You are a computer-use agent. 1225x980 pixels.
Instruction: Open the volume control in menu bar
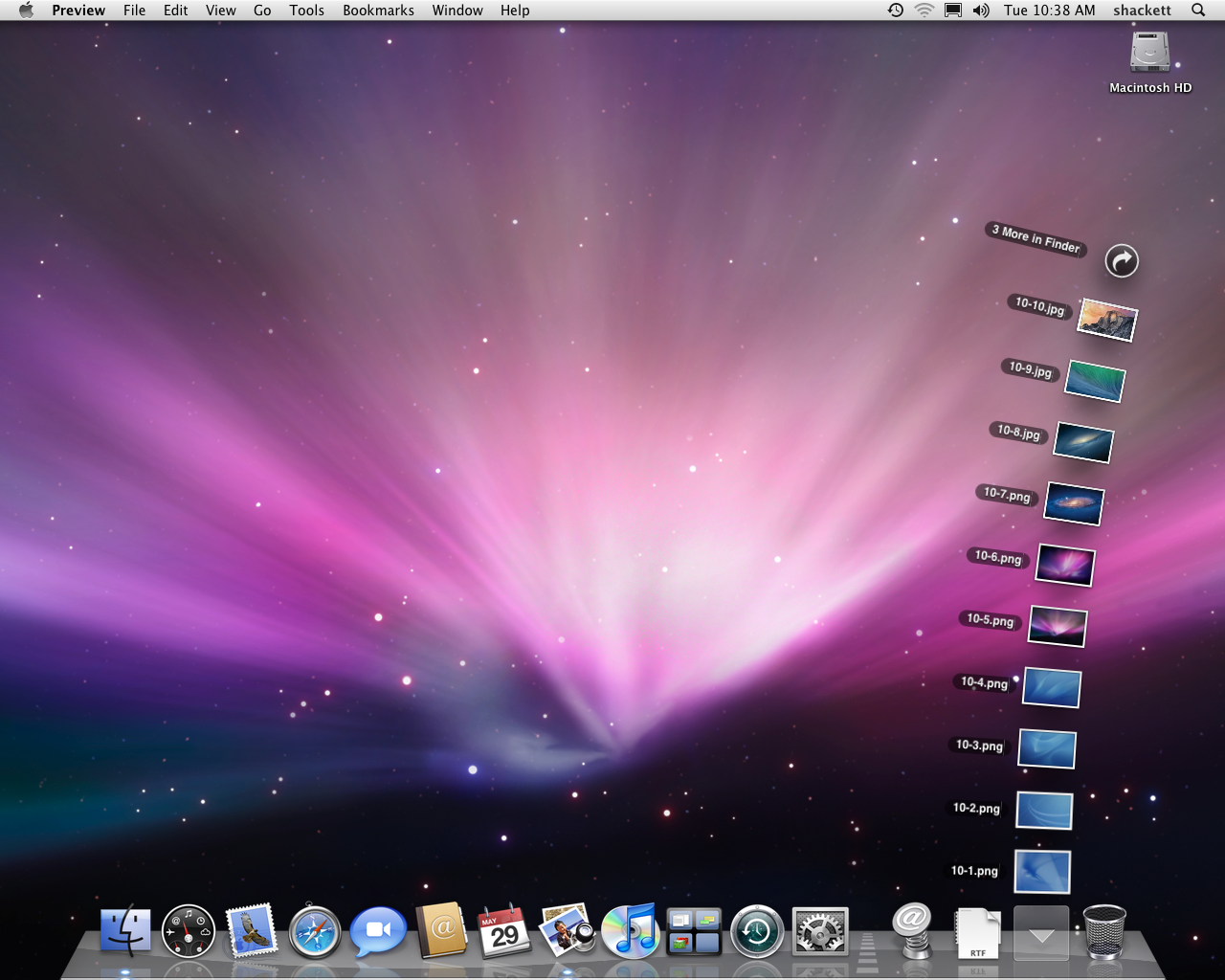(x=981, y=11)
